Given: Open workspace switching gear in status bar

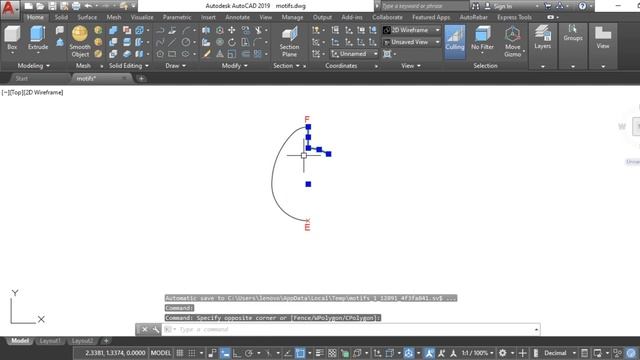Looking at the screenshot, I should click(x=502, y=353).
